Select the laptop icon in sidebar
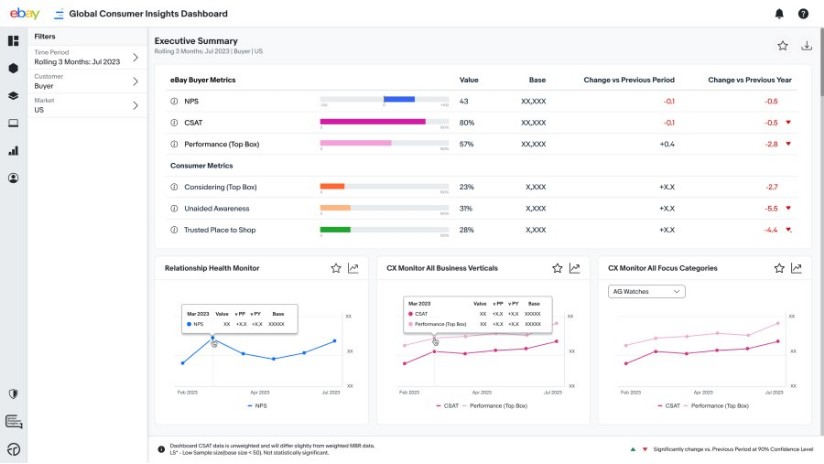824x464 pixels. click(14, 123)
